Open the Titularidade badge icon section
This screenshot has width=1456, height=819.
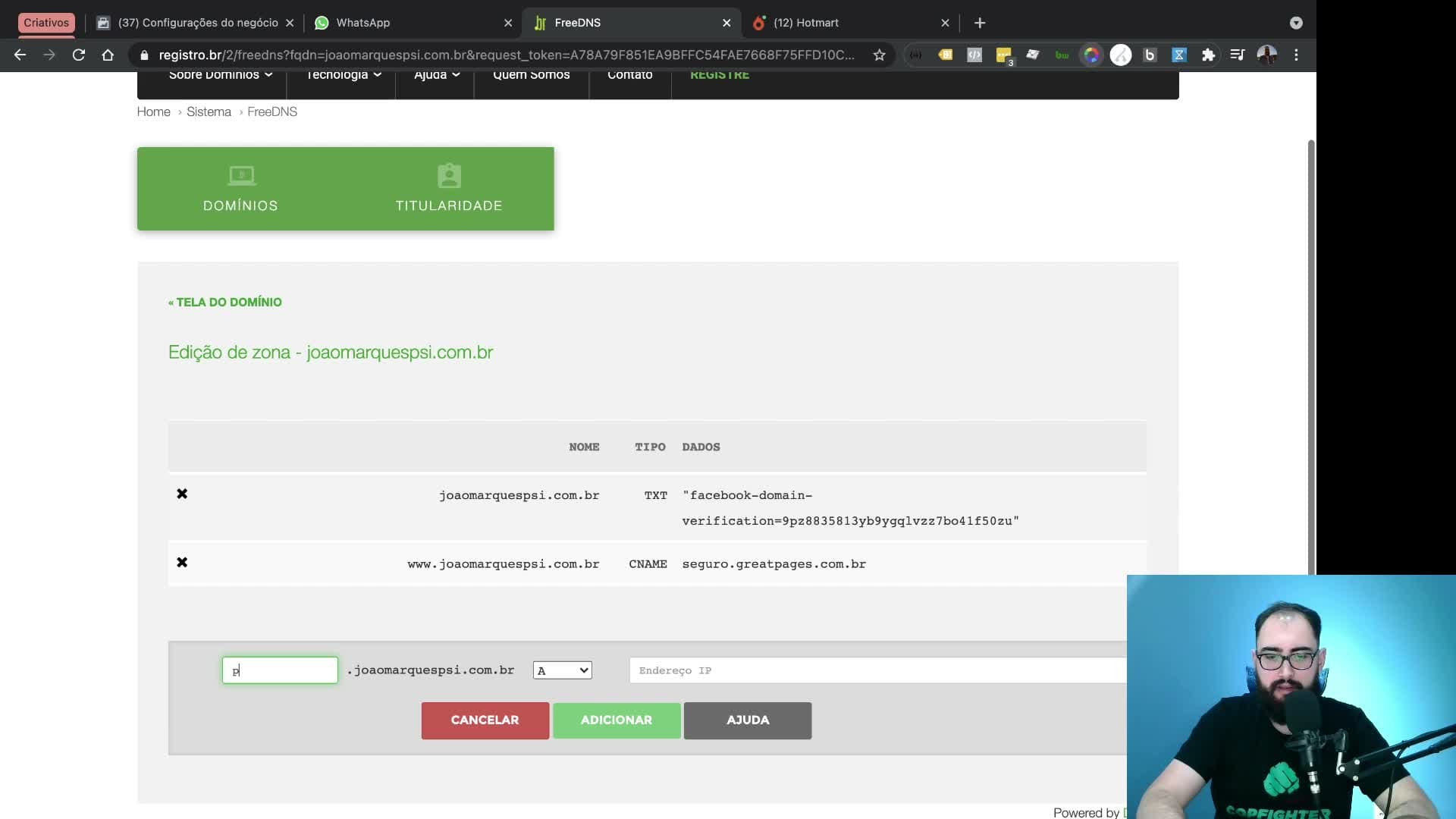[449, 189]
